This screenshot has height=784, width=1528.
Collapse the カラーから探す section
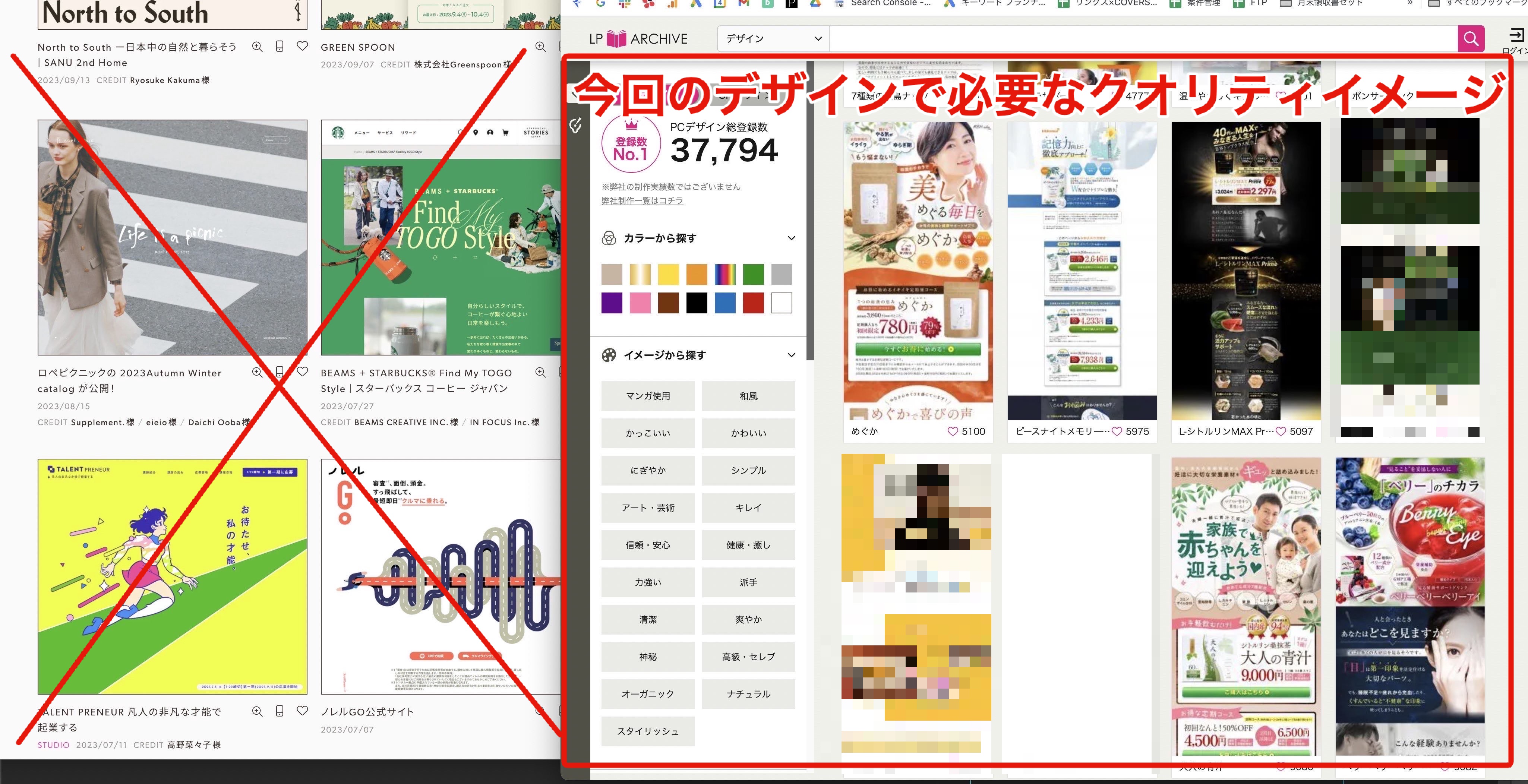coord(791,238)
